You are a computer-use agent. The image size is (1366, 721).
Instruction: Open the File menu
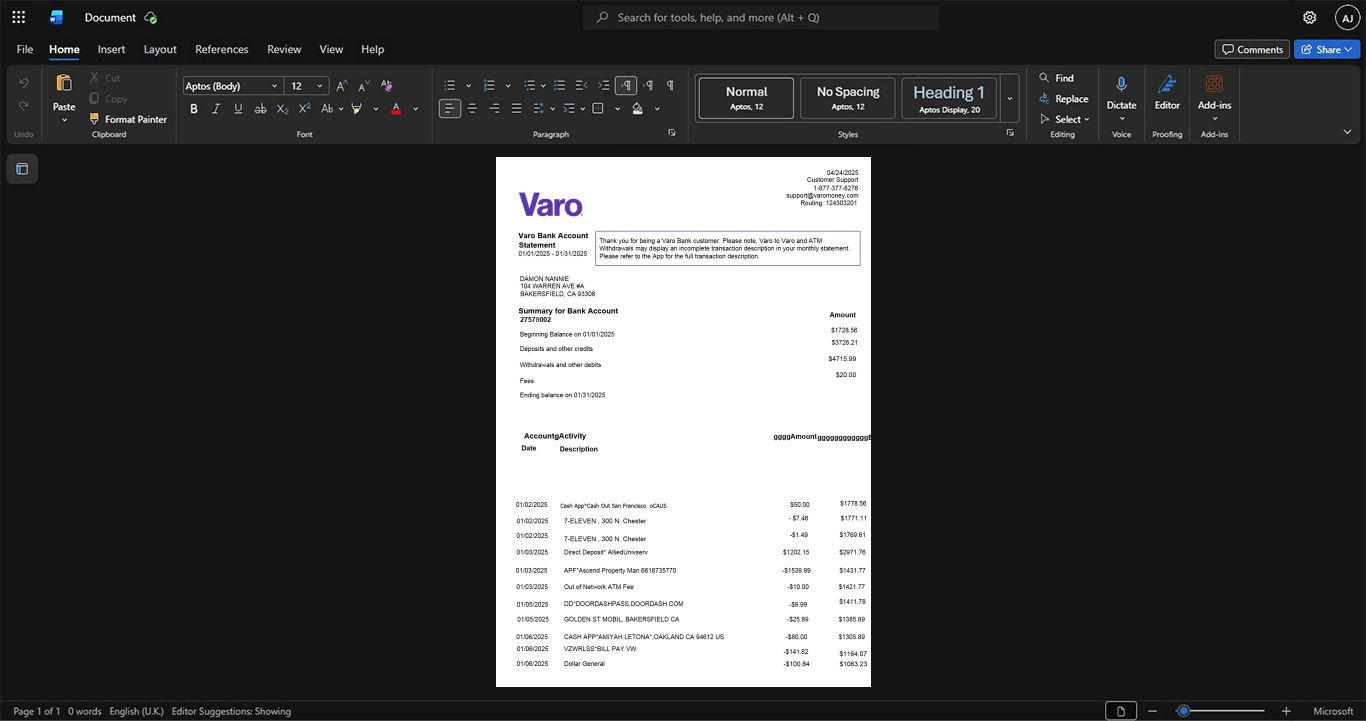coord(25,49)
